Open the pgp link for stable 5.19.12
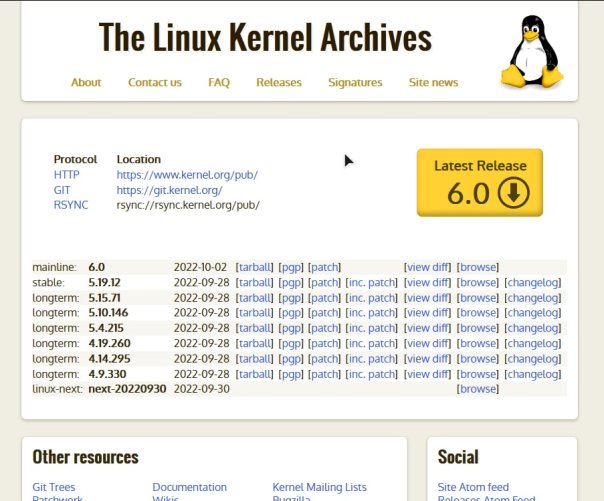The image size is (604, 501). tap(291, 283)
